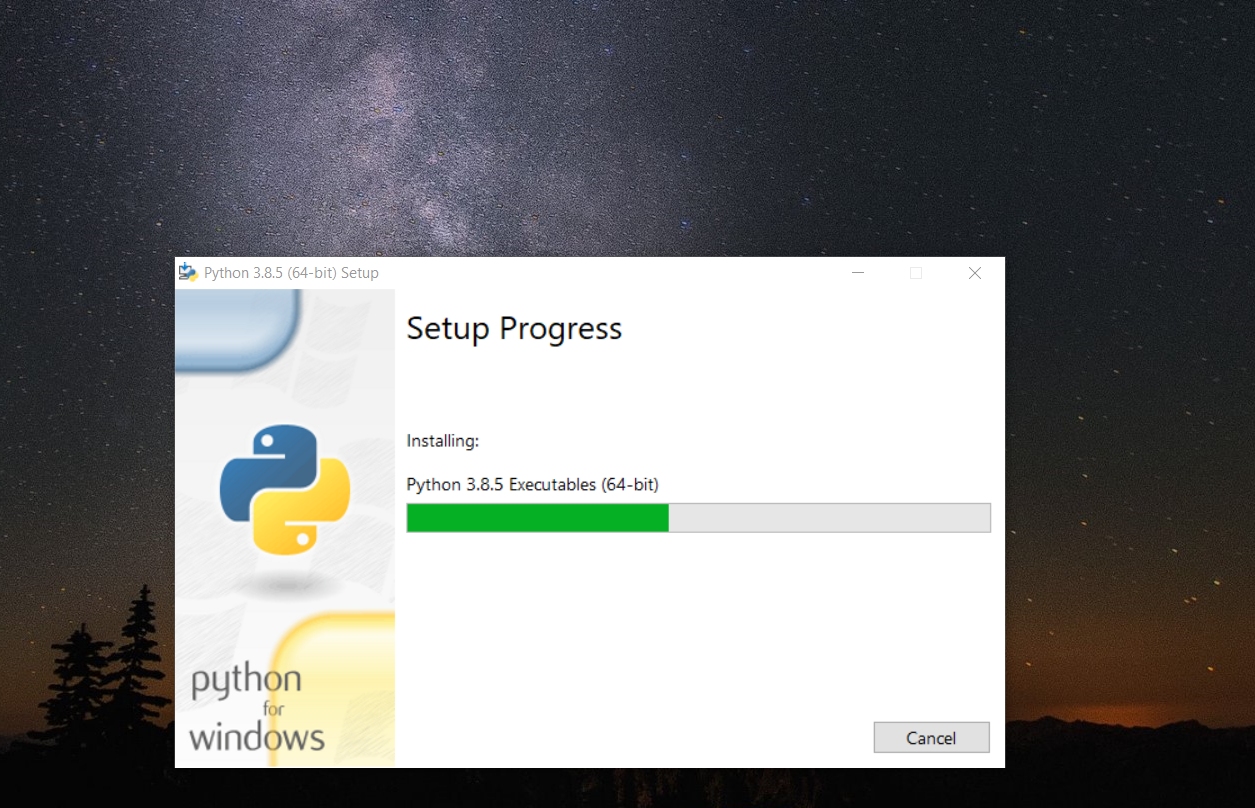The width and height of the screenshot is (1255, 808).
Task: Click the Python 3.8.5 Executables (64-bit) text
Action: pyautogui.click(x=532, y=485)
